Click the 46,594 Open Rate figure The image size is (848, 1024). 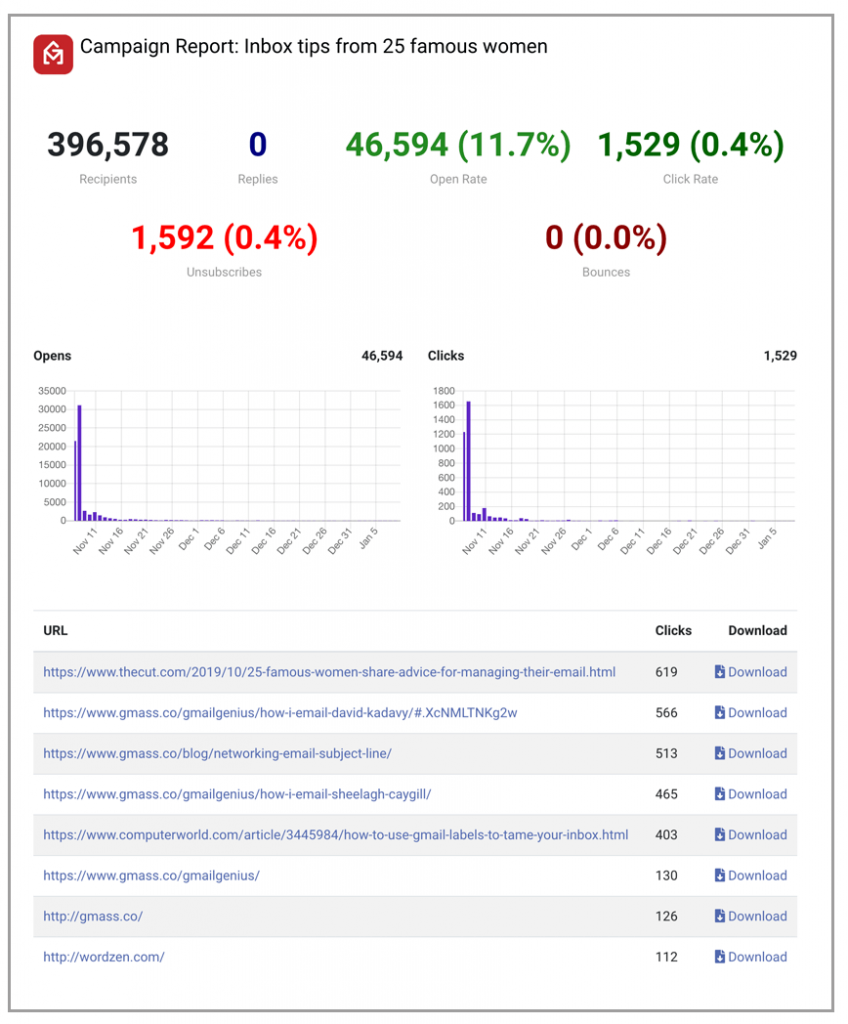tap(458, 144)
